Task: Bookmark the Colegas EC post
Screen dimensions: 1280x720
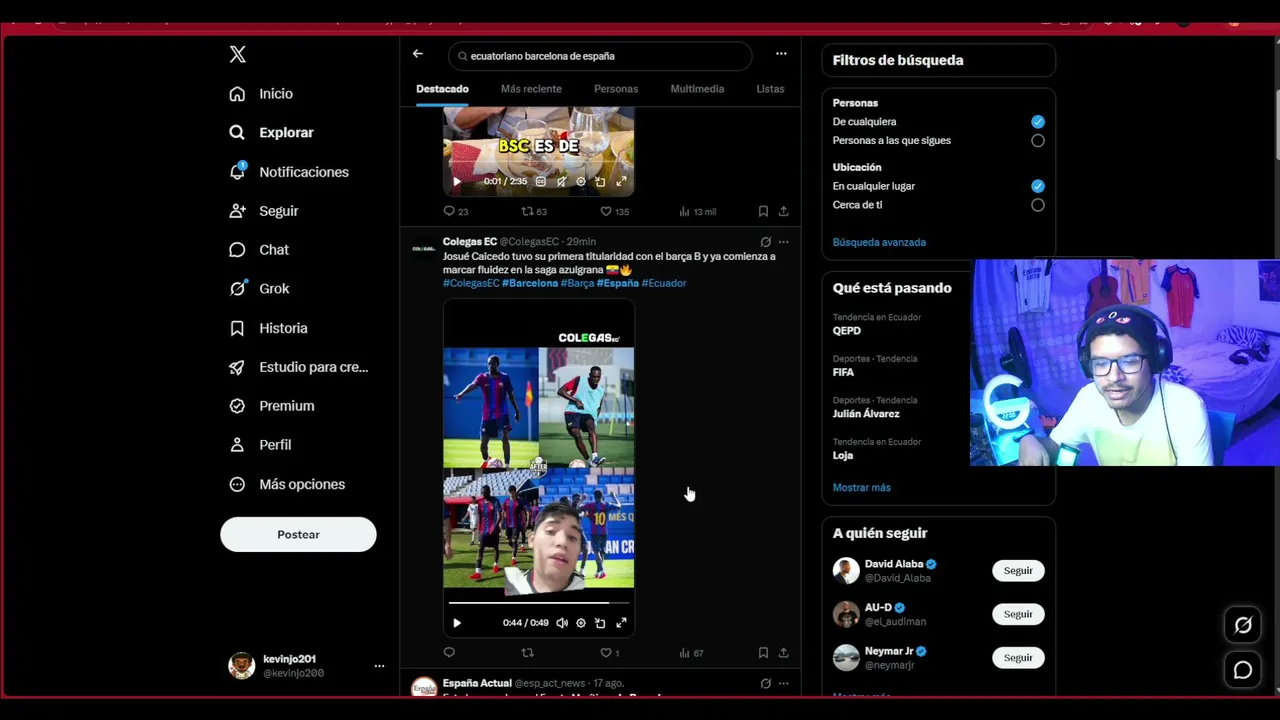Action: click(763, 653)
